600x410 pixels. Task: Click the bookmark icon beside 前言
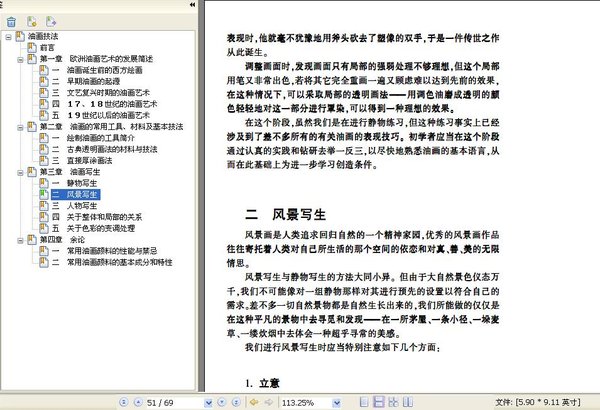pyautogui.click(x=32, y=48)
